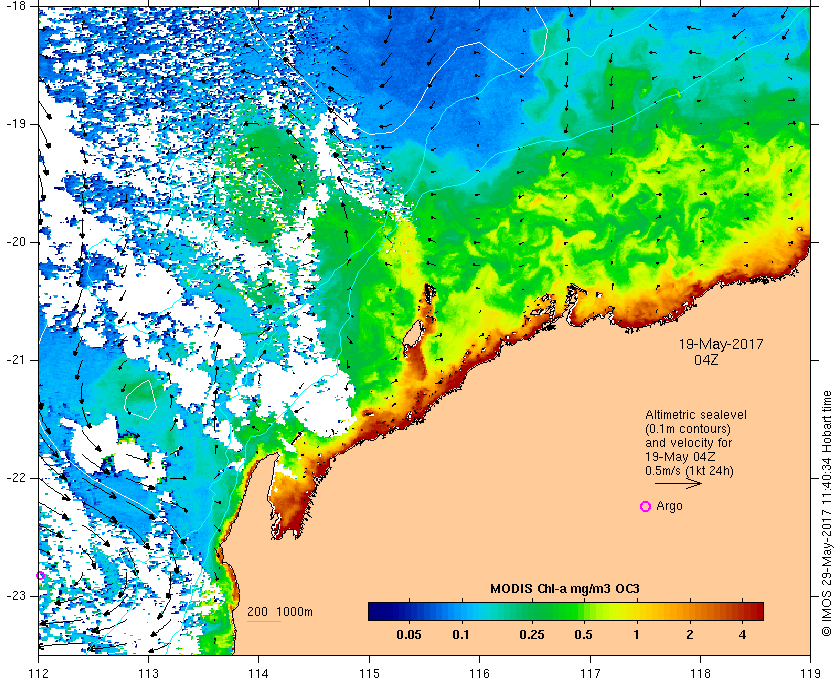Screen dimensions: 840x680
Task: Click the colorbar value '0.1'
Action: pyautogui.click(x=461, y=635)
